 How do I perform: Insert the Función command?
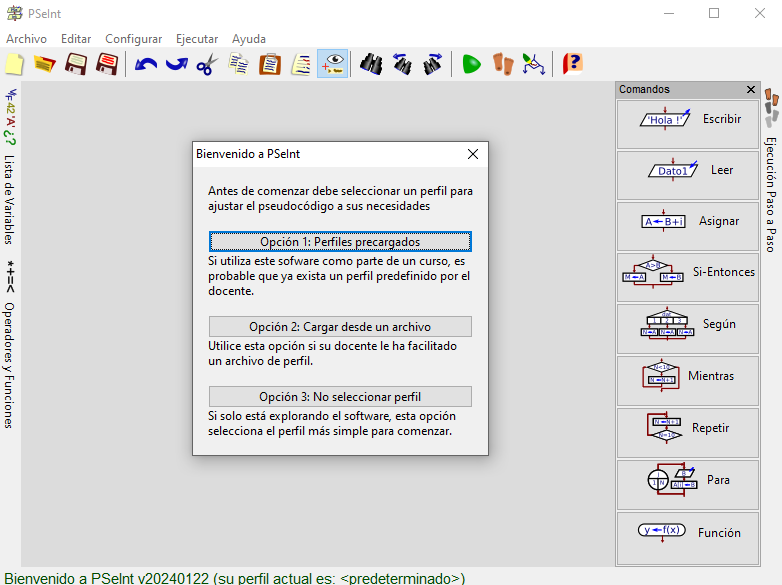pyautogui.click(x=688, y=538)
